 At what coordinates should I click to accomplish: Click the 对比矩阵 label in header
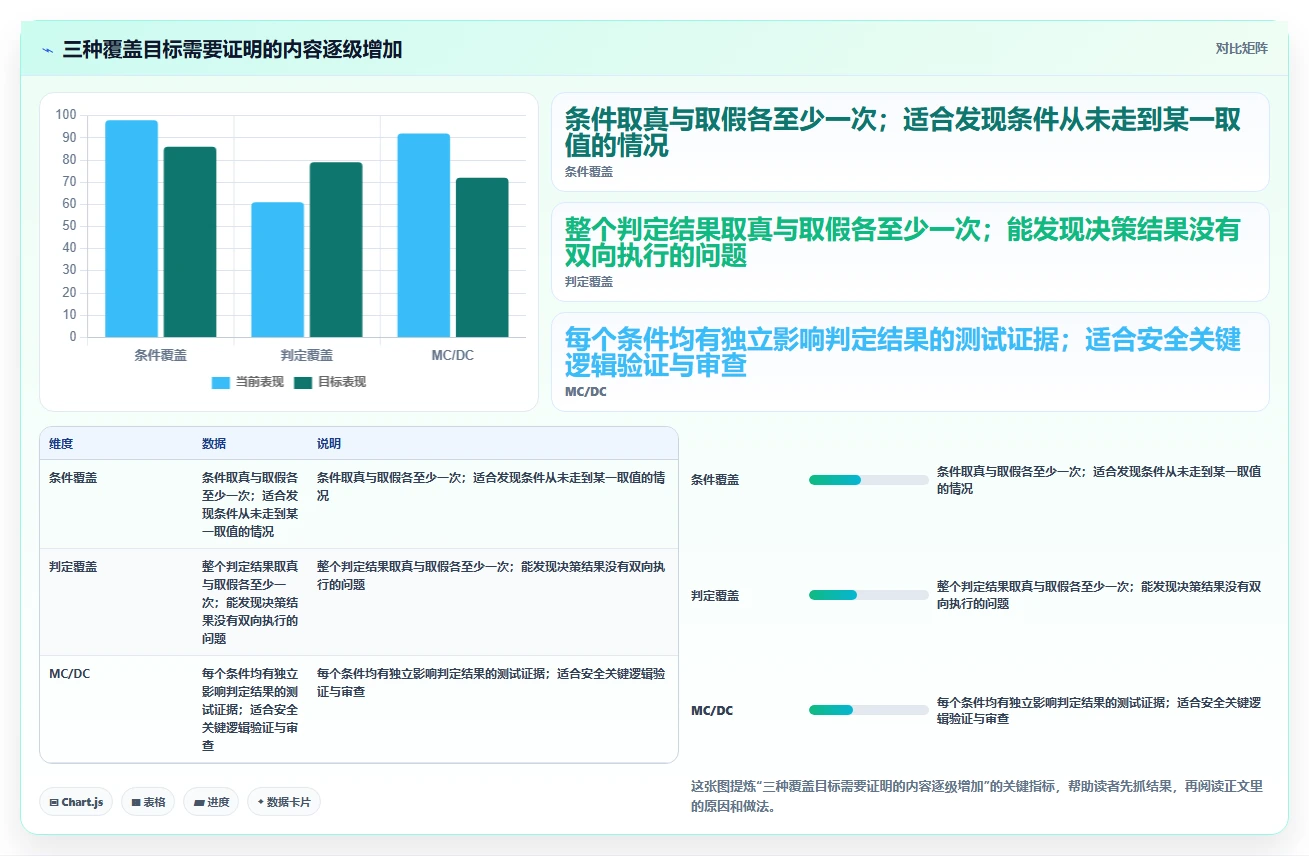click(1241, 48)
